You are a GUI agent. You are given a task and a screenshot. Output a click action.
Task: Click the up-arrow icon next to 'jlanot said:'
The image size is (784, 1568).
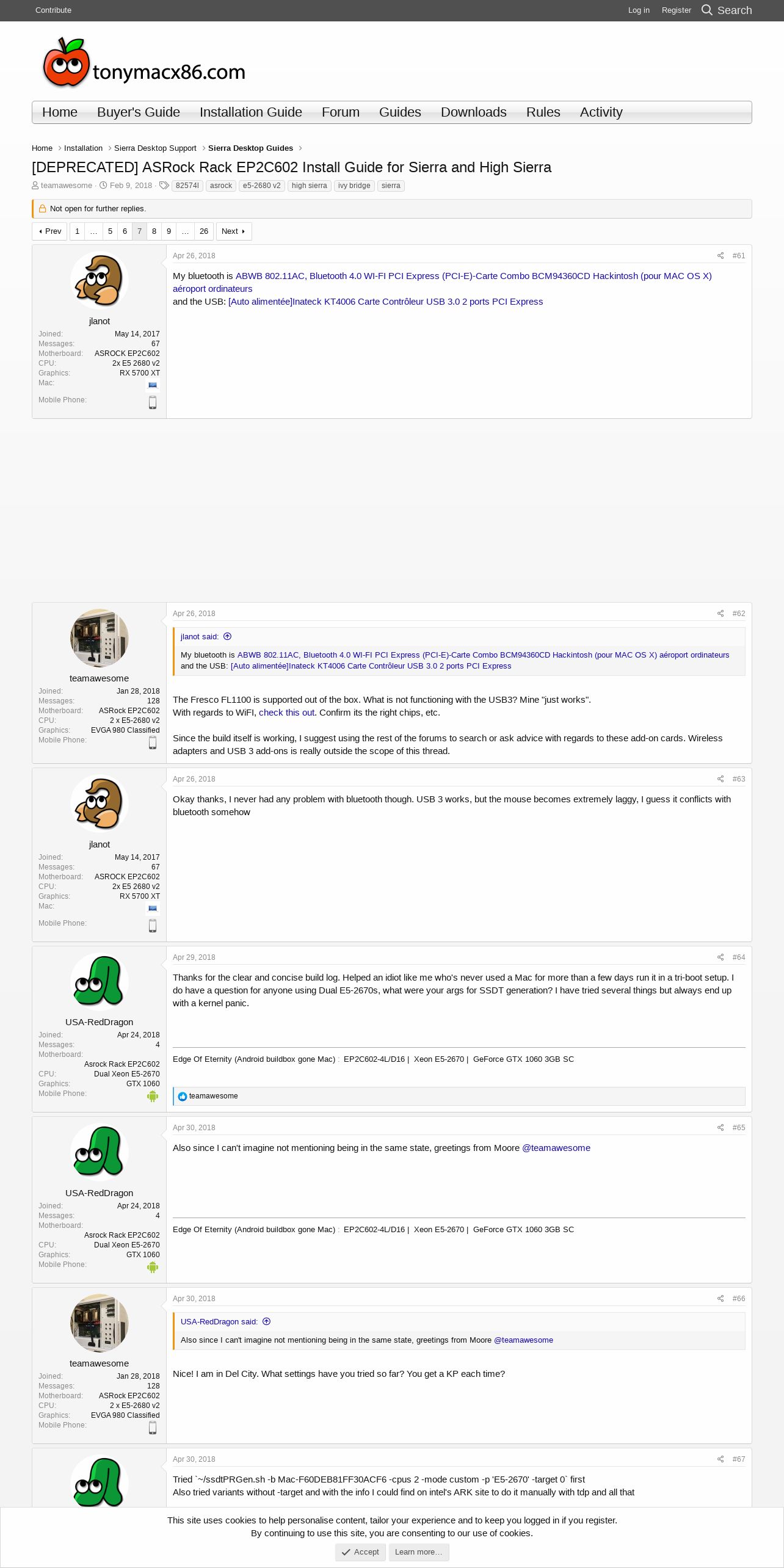pyautogui.click(x=228, y=636)
